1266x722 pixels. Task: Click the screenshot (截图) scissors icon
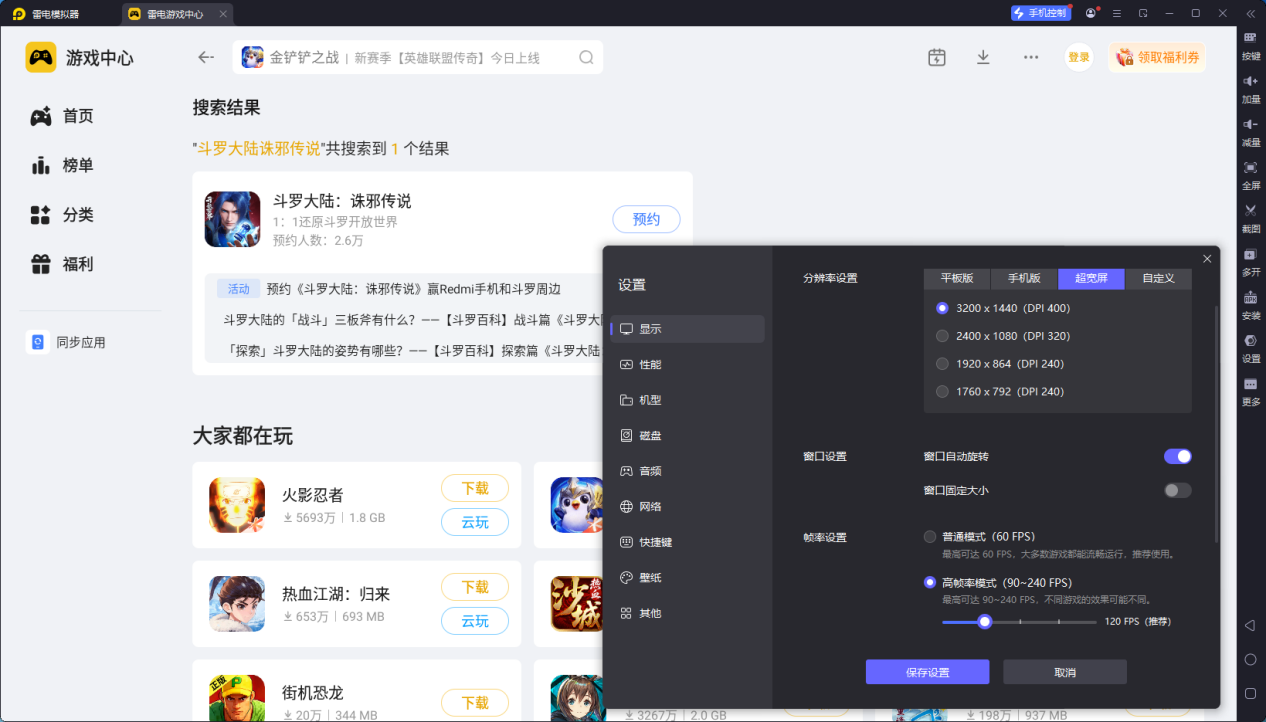(x=1250, y=214)
